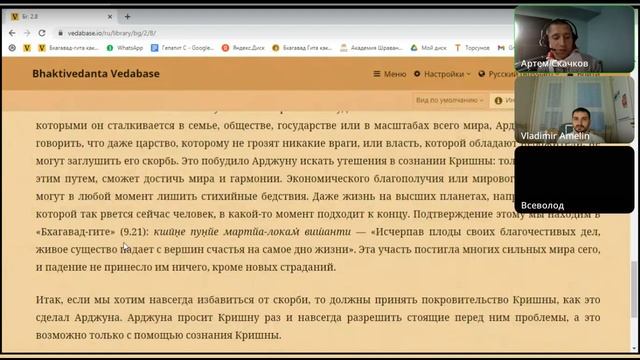Select Всеволод black video tile
The image size is (640, 360).
tap(574, 180)
